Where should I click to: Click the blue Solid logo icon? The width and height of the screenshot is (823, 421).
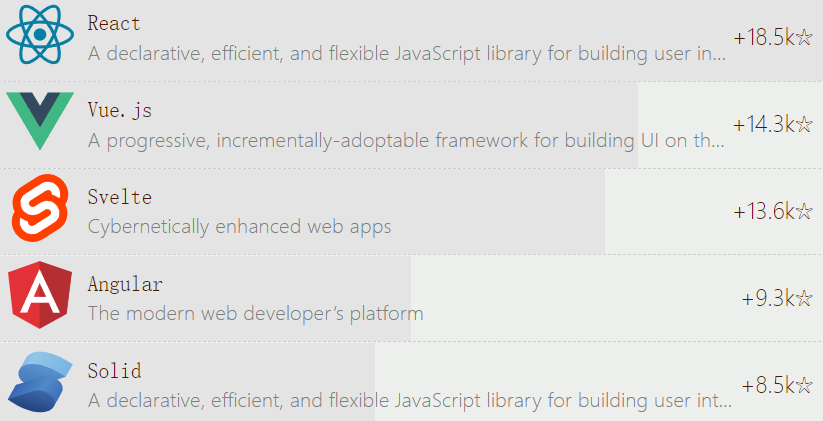click(40, 383)
